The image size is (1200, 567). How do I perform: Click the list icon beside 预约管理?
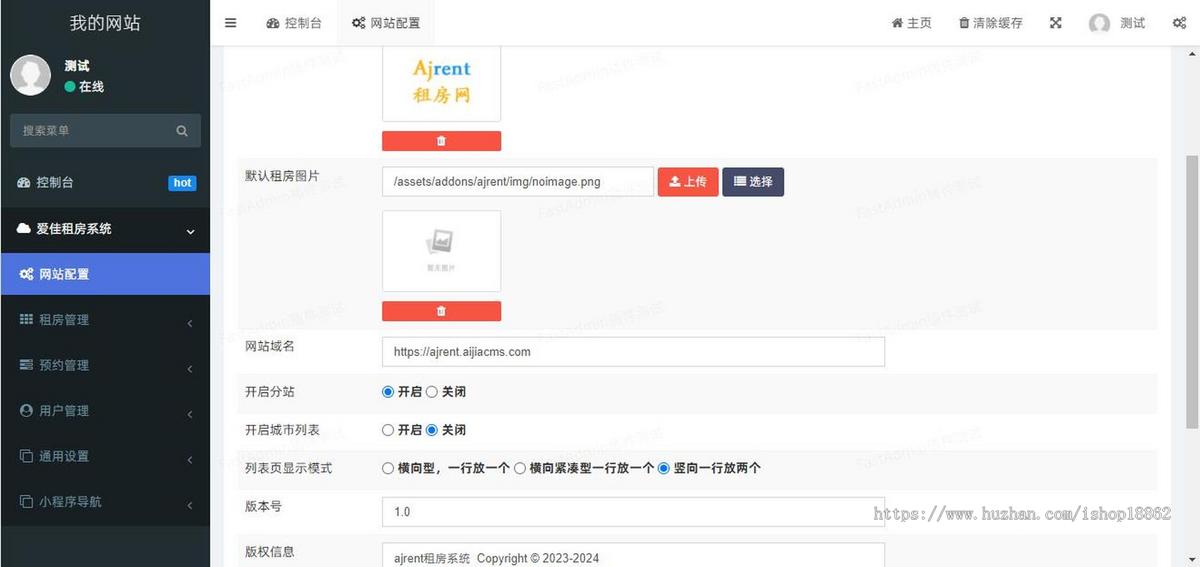pos(26,366)
